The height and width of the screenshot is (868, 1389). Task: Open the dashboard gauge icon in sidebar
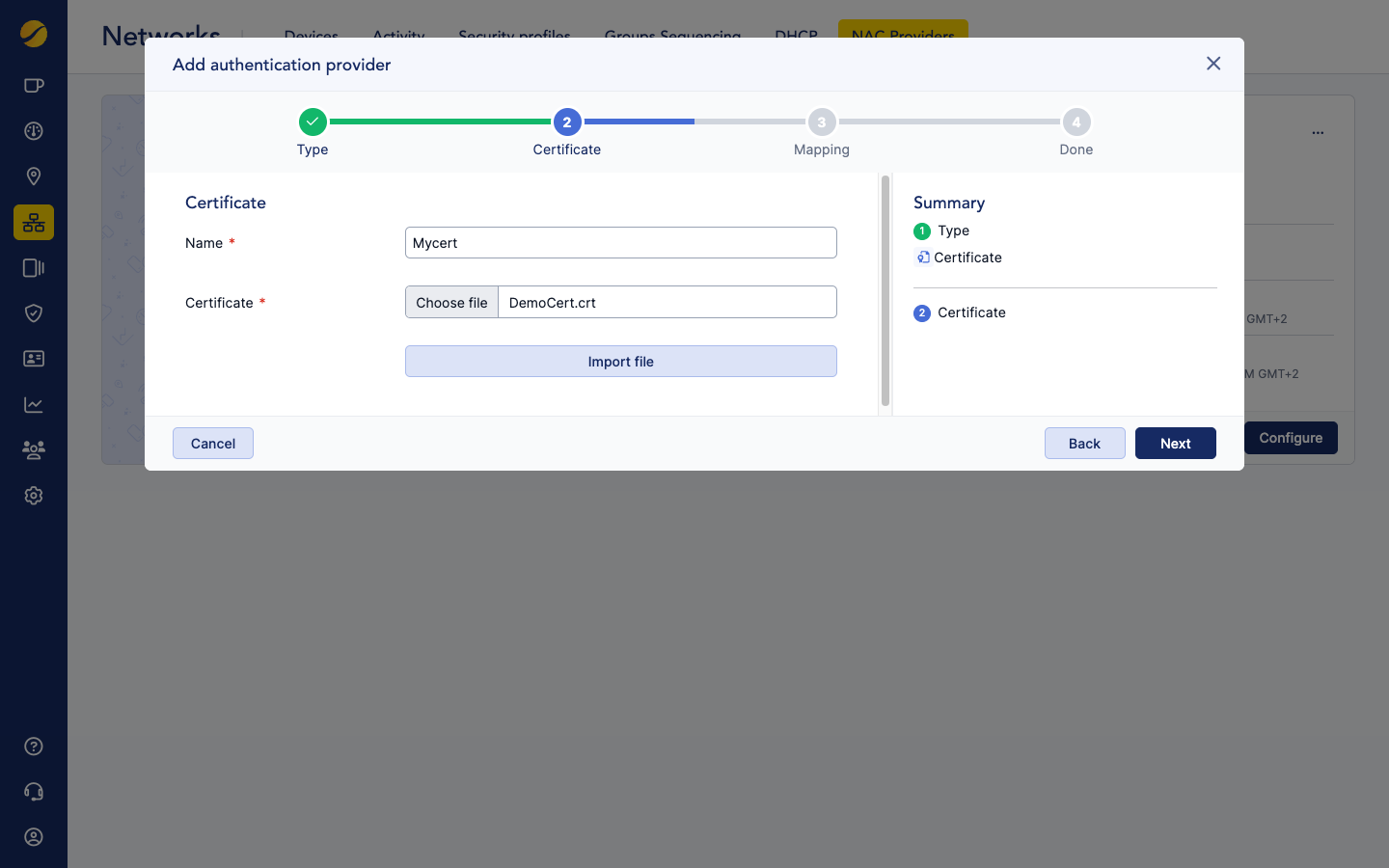point(34,130)
